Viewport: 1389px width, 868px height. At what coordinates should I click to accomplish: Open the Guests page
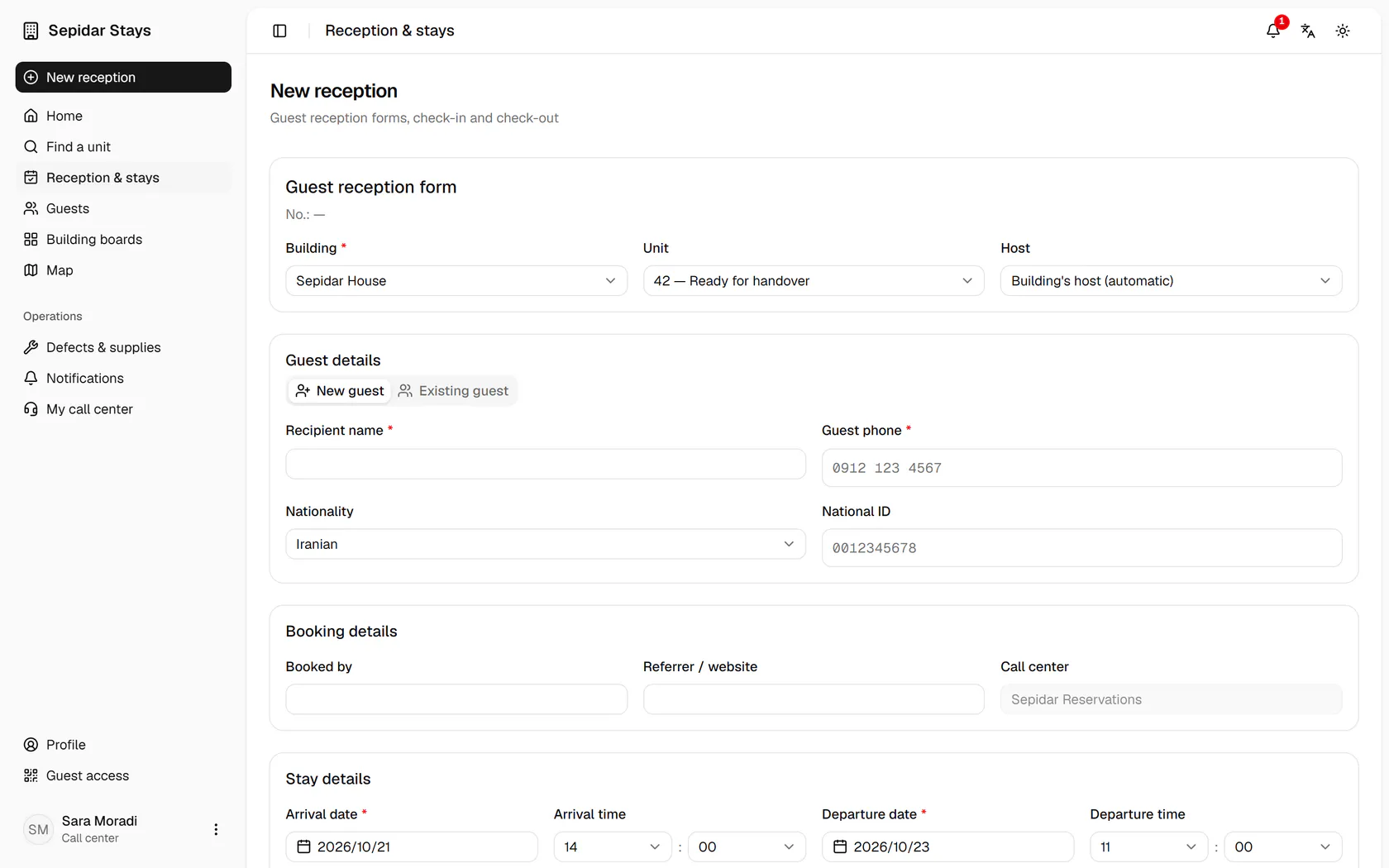(x=123, y=208)
